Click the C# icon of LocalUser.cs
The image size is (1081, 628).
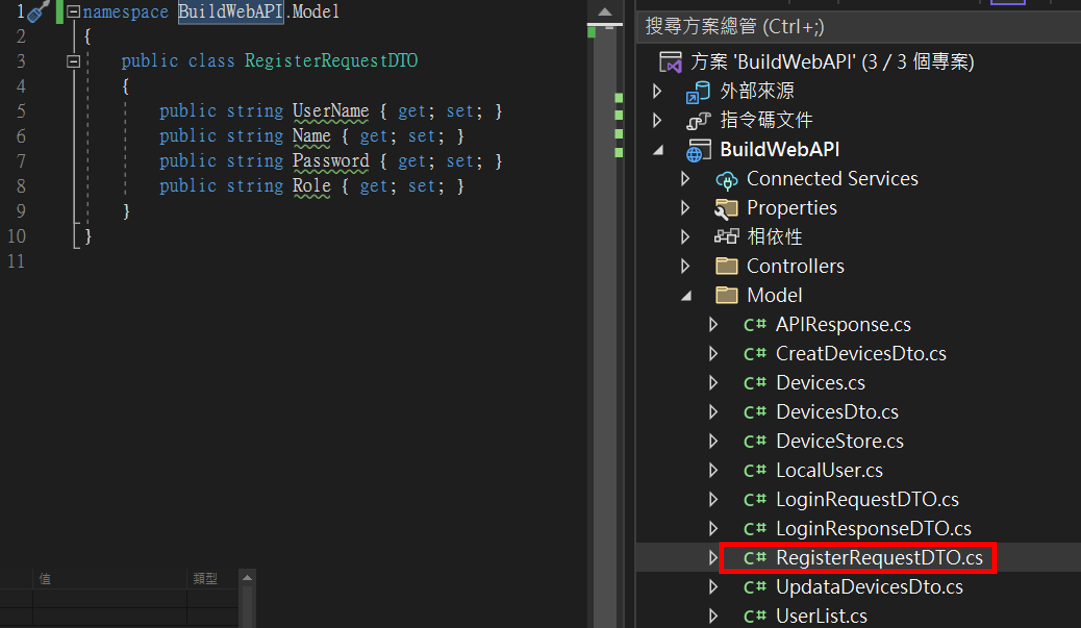click(755, 470)
